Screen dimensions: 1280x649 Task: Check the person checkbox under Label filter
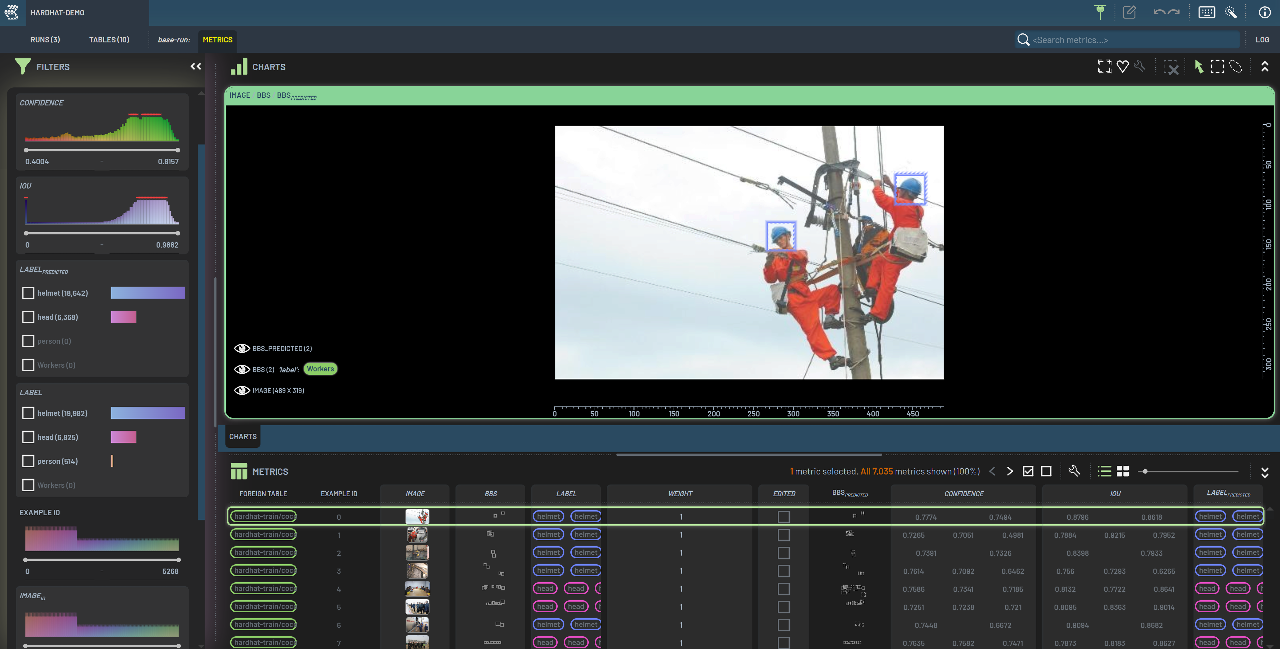click(28, 461)
